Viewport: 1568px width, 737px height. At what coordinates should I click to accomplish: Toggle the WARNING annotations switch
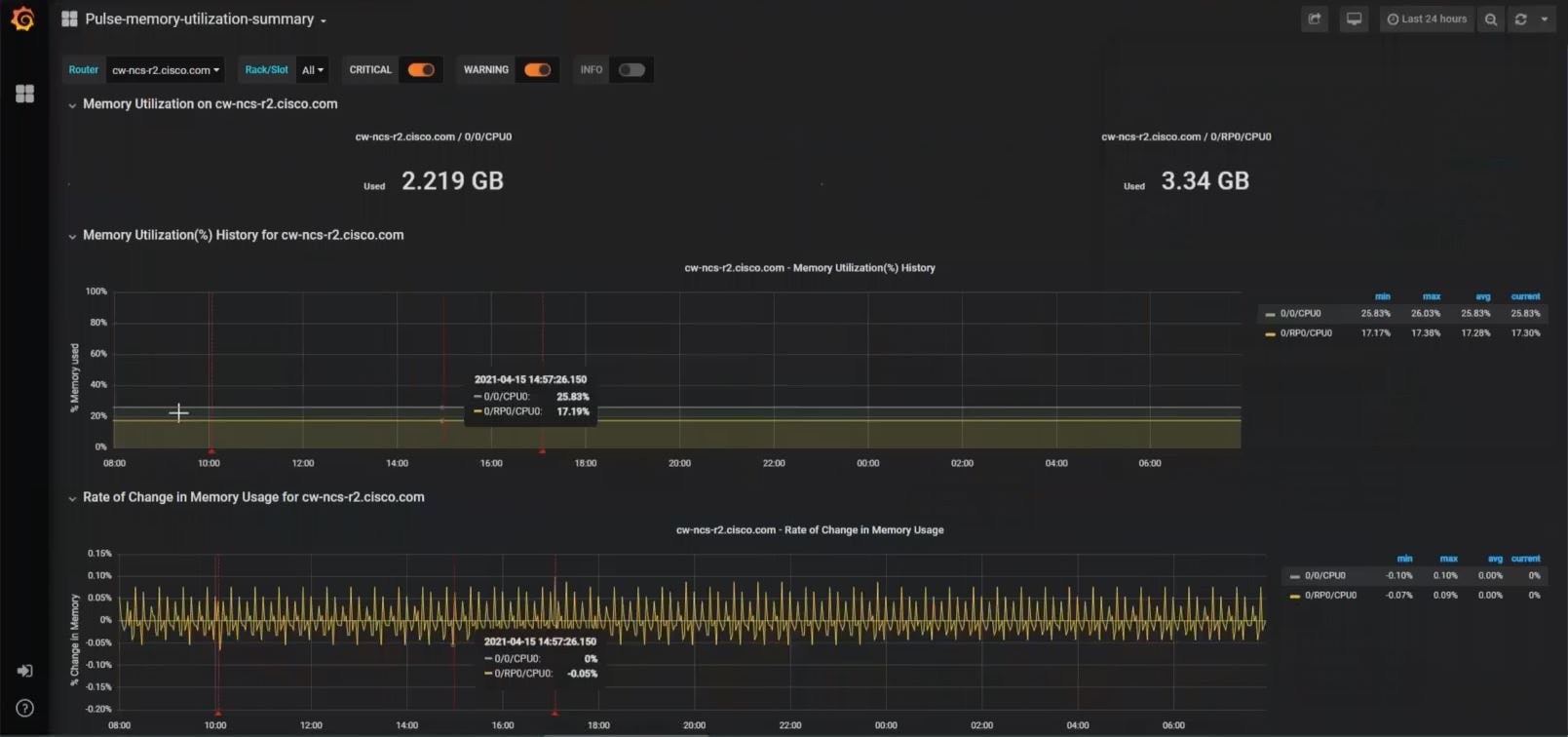pyautogui.click(x=537, y=70)
